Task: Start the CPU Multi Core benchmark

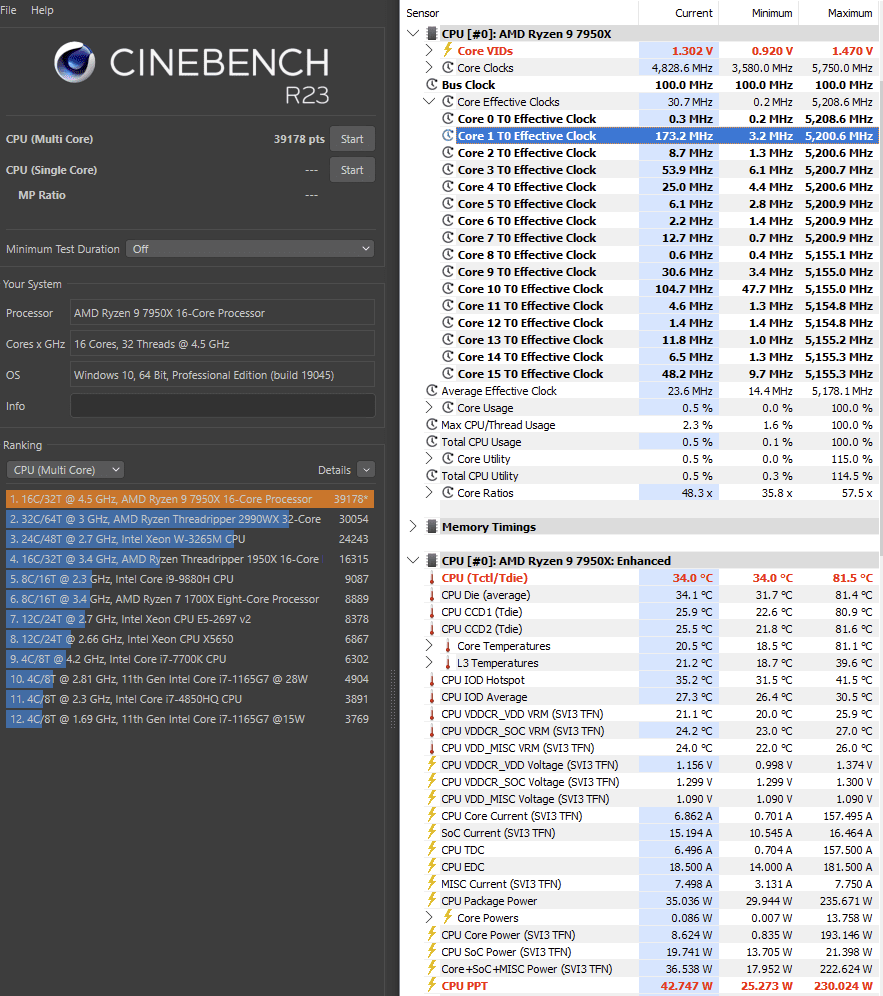Action: pyautogui.click(x=352, y=139)
